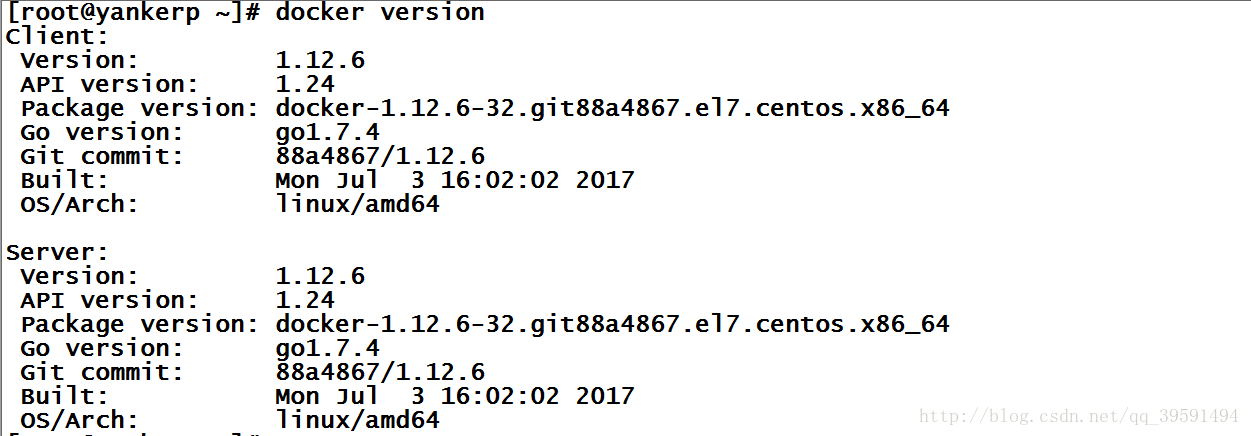Click the "docker version" command text
The height and width of the screenshot is (436, 1251).
click(x=380, y=12)
